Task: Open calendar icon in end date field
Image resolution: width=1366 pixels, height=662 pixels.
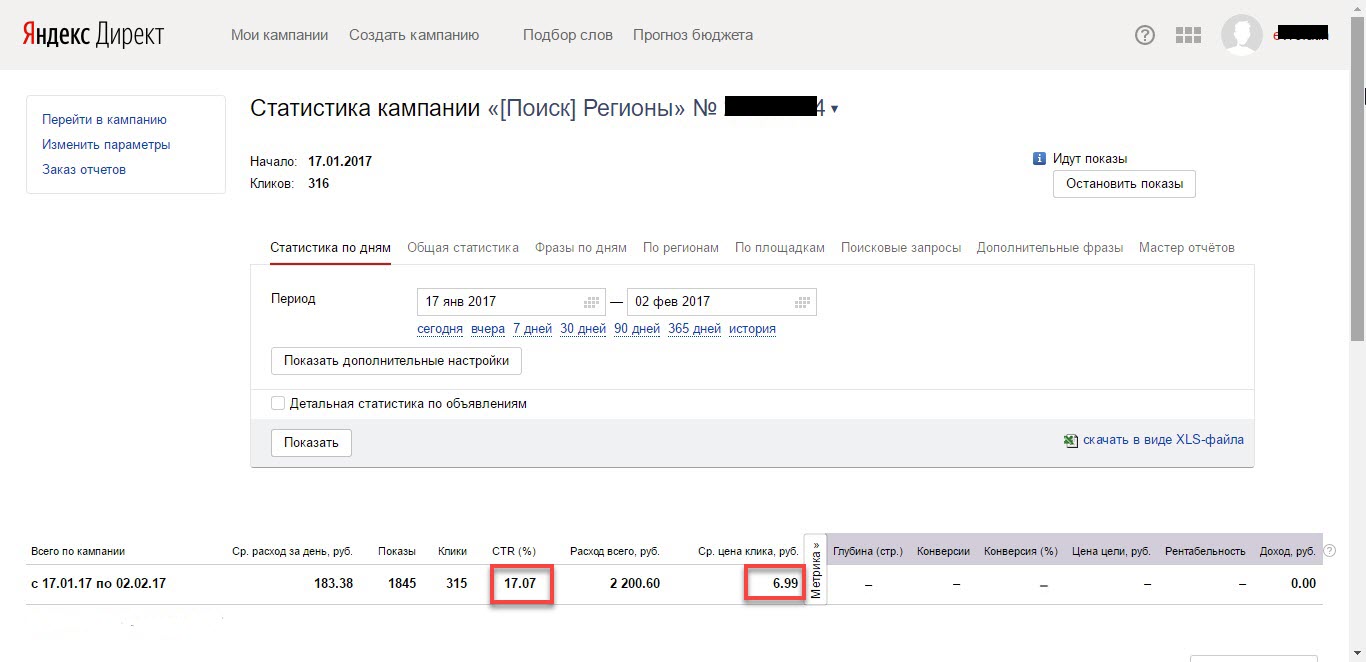Action: (x=801, y=302)
